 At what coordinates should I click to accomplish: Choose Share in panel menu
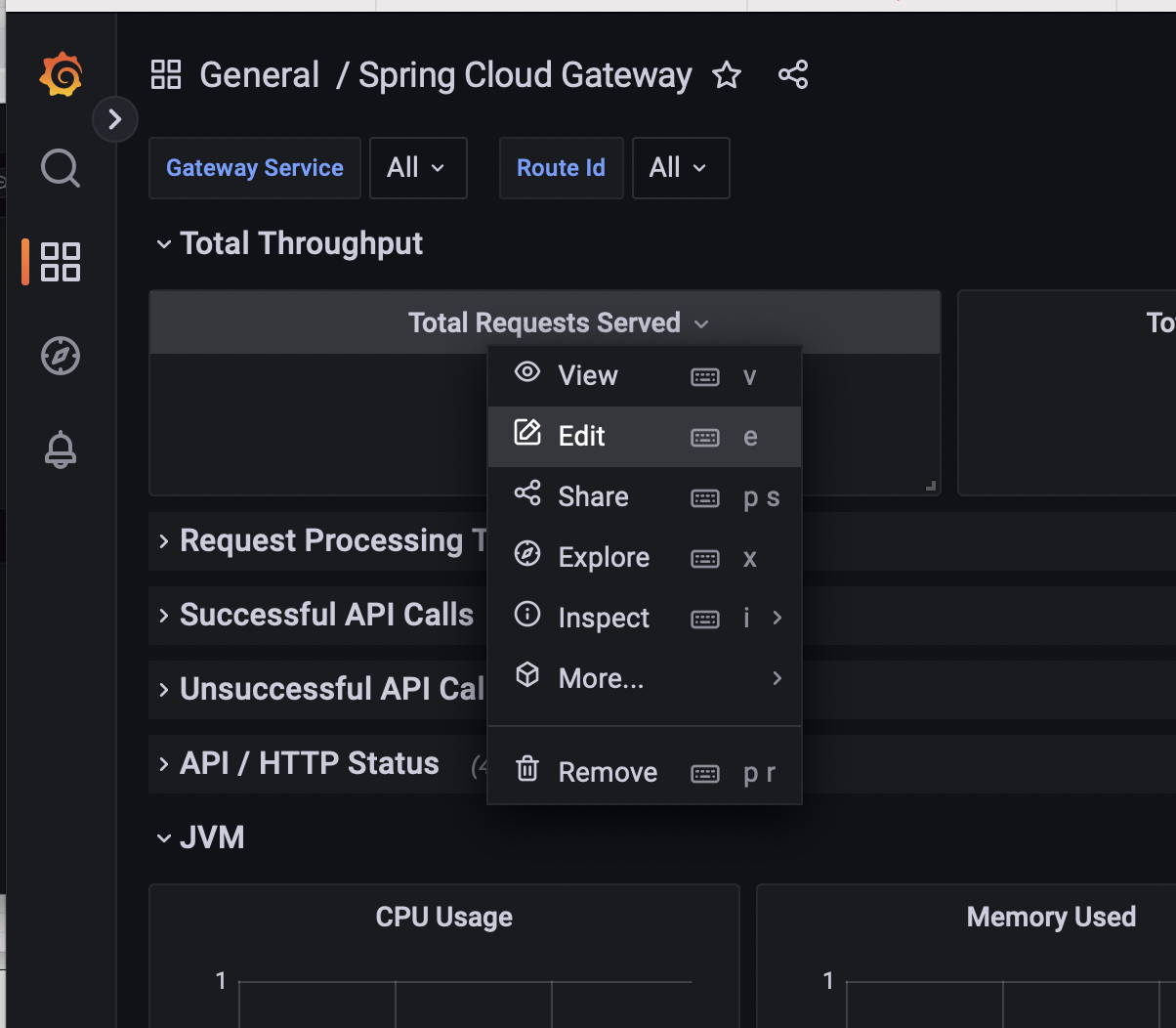645,497
